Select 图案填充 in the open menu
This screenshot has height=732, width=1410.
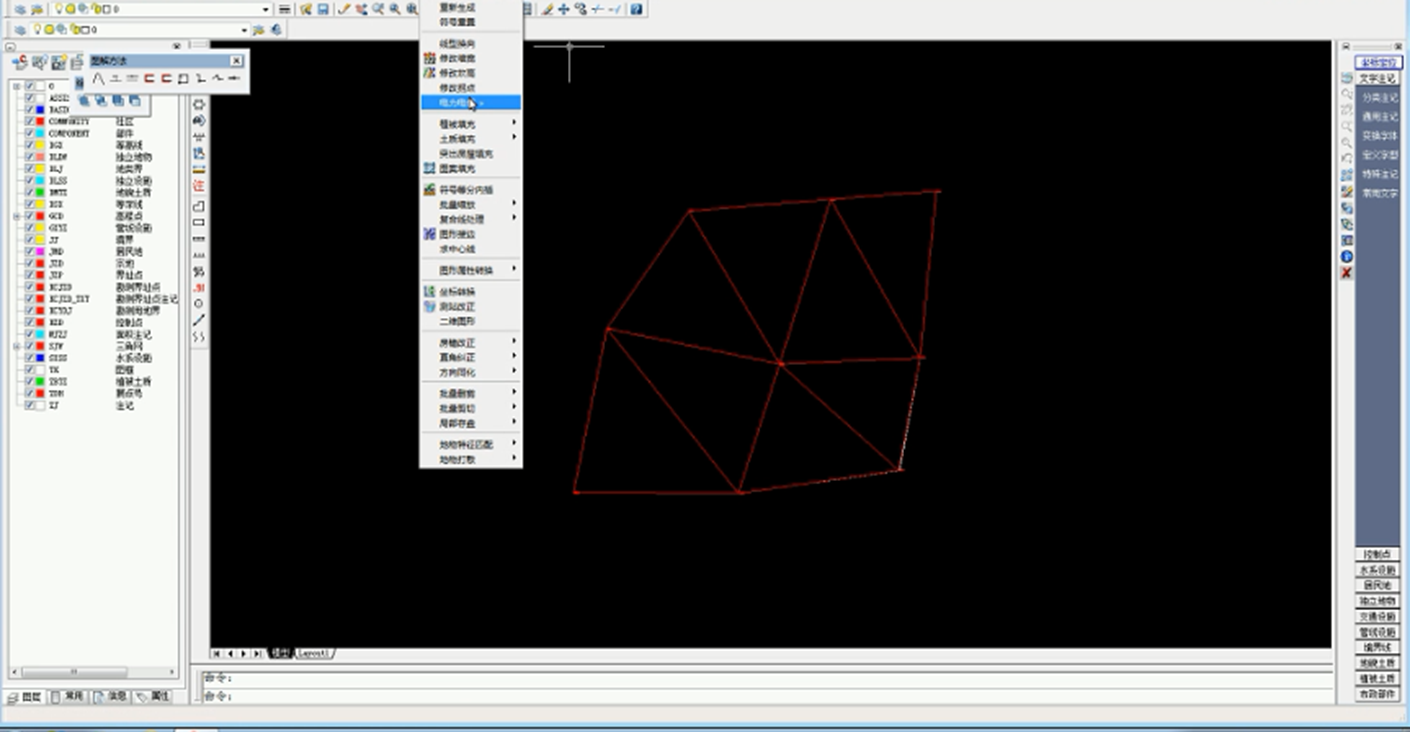[x=457, y=169]
